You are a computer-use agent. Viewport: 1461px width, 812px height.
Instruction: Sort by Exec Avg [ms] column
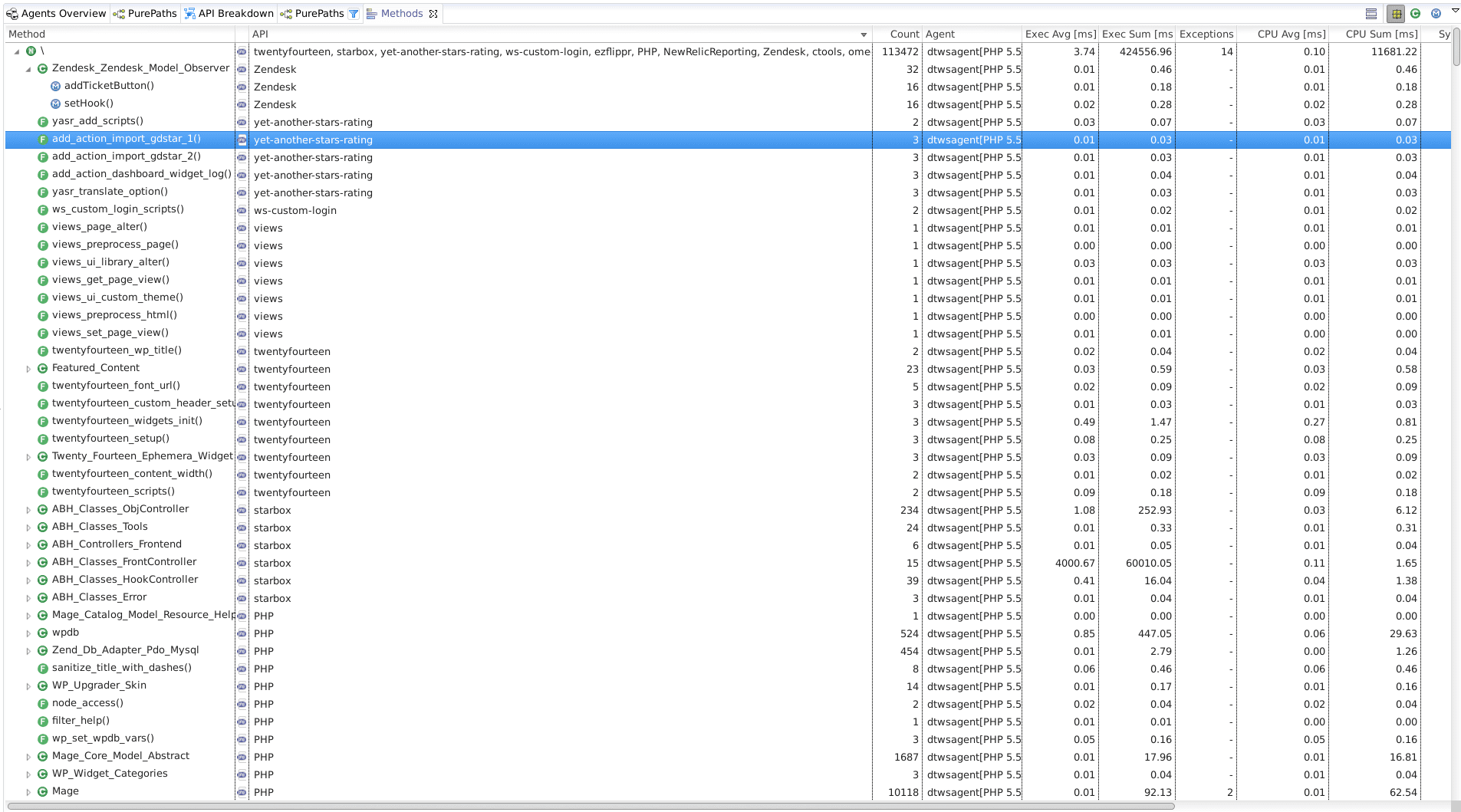tap(1060, 34)
